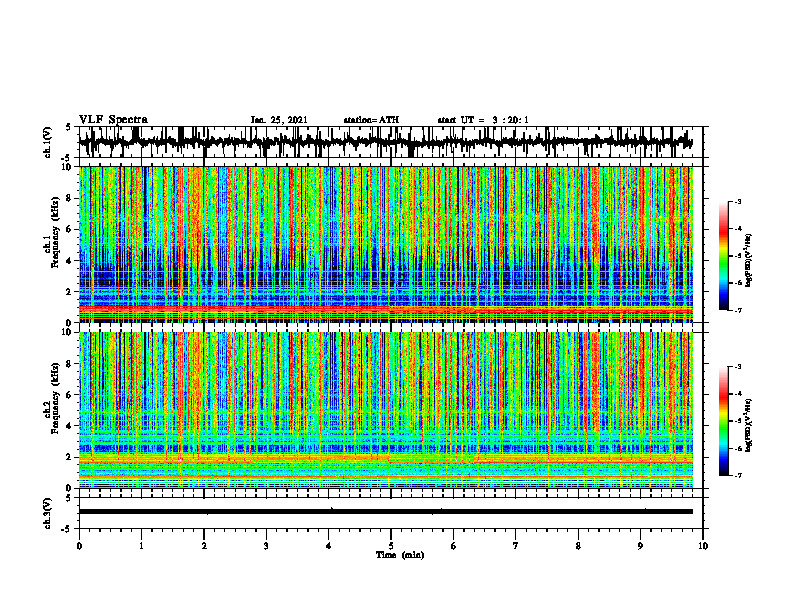792x612 pixels.
Task: Click the 'station=ATH' label
Action: click(371, 120)
